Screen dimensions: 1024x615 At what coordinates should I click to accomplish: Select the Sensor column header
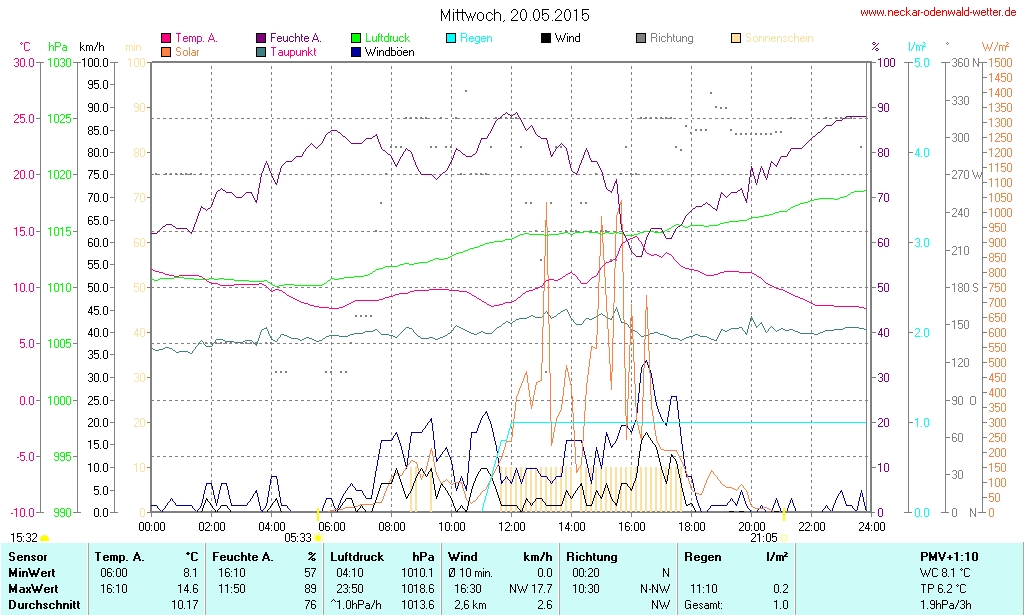tap(27, 556)
